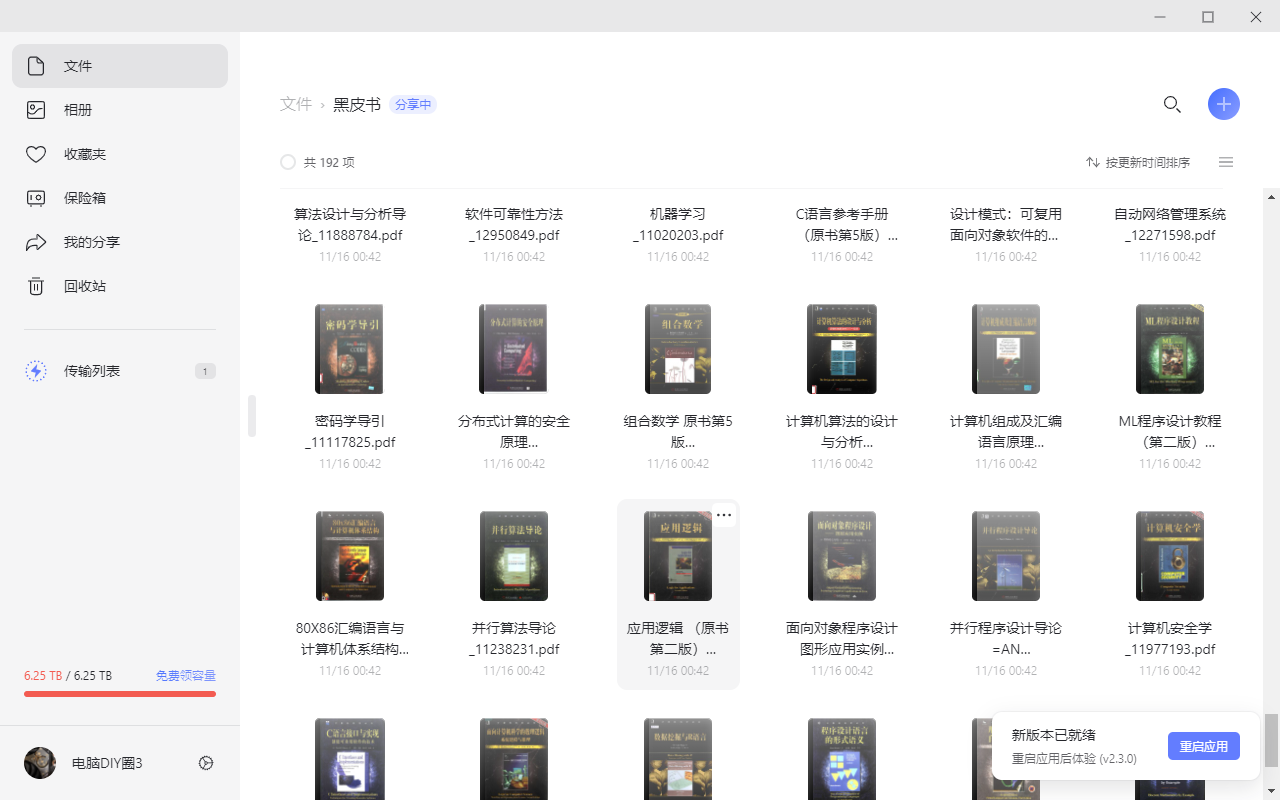Click the red storage usage bar

(x=120, y=694)
